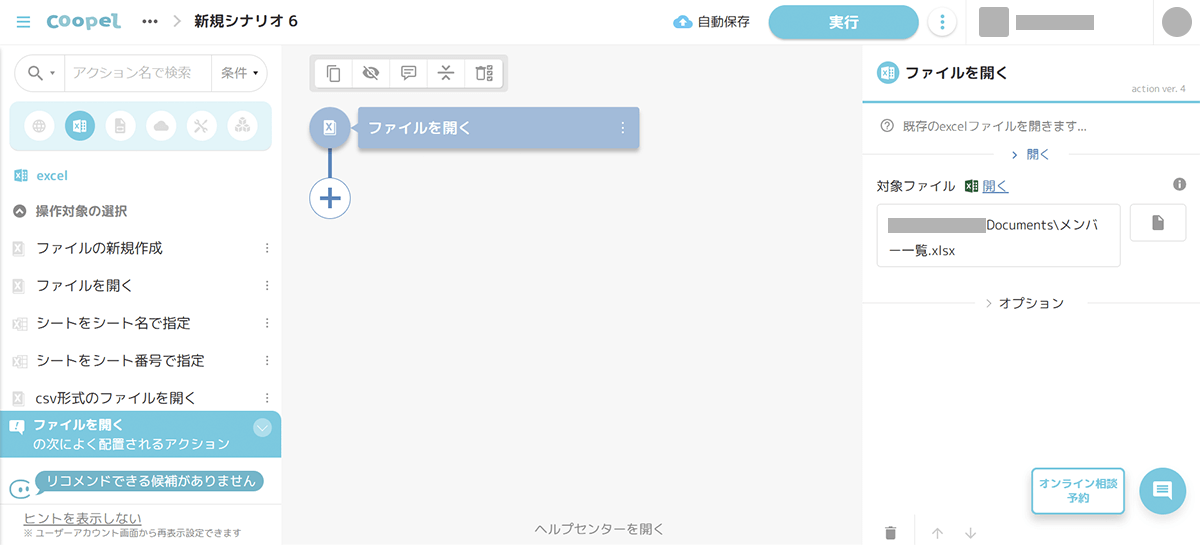Open the hamburger menu
1200x546 pixels.
point(23,22)
